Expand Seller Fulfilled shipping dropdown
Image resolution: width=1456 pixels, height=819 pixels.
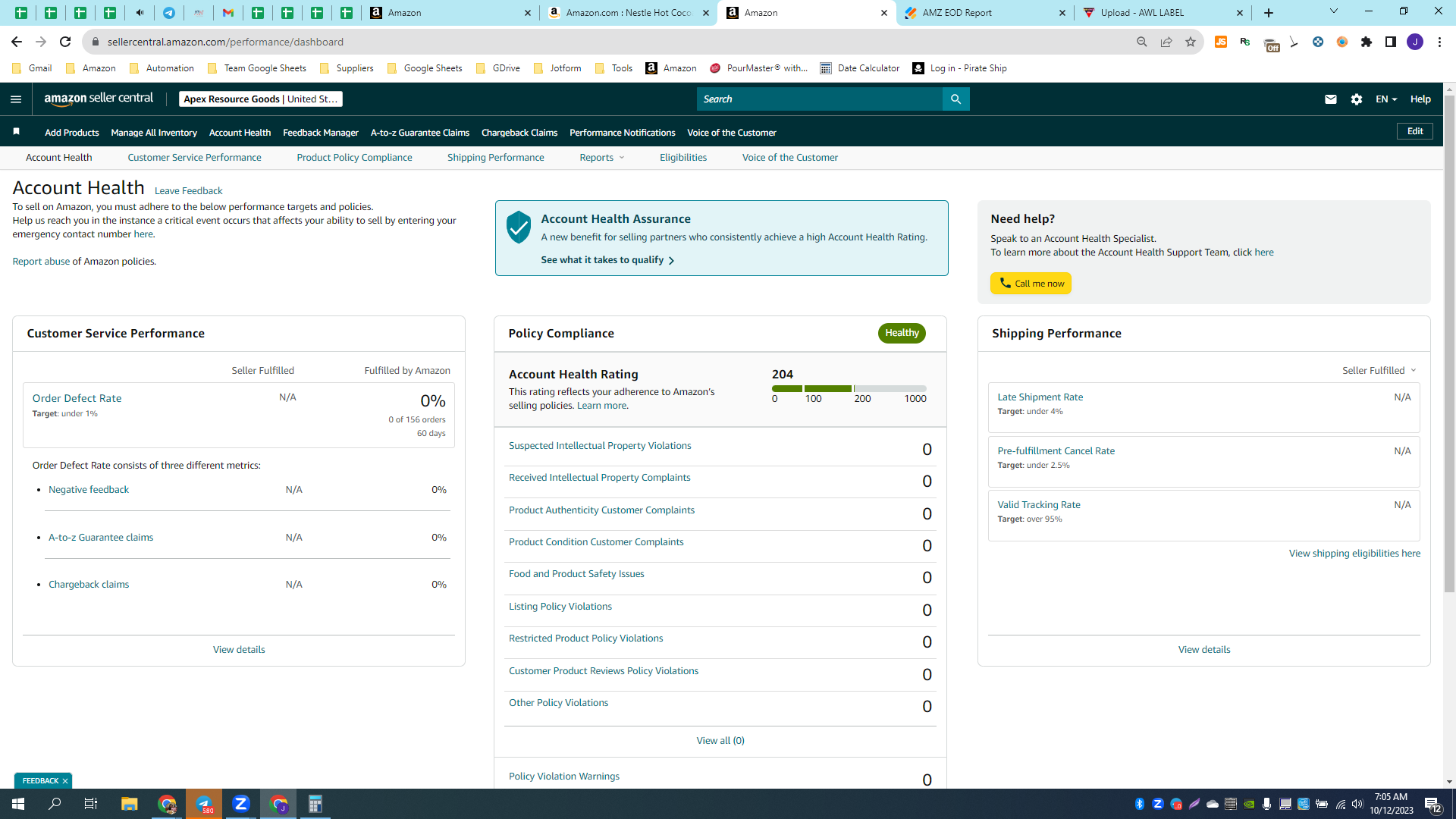point(1379,371)
